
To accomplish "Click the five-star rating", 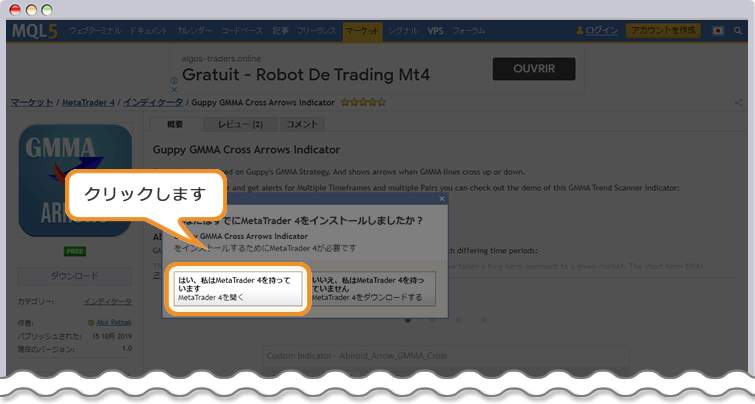I will tap(363, 102).
